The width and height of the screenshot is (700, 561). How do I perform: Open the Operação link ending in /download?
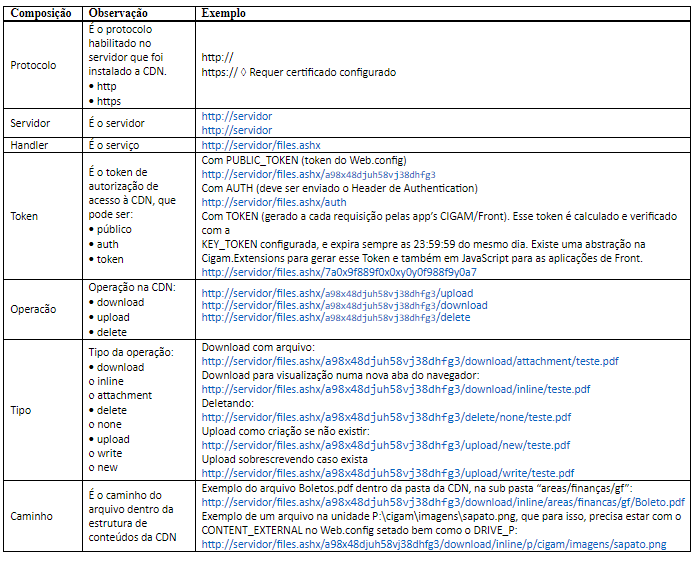click(x=344, y=305)
